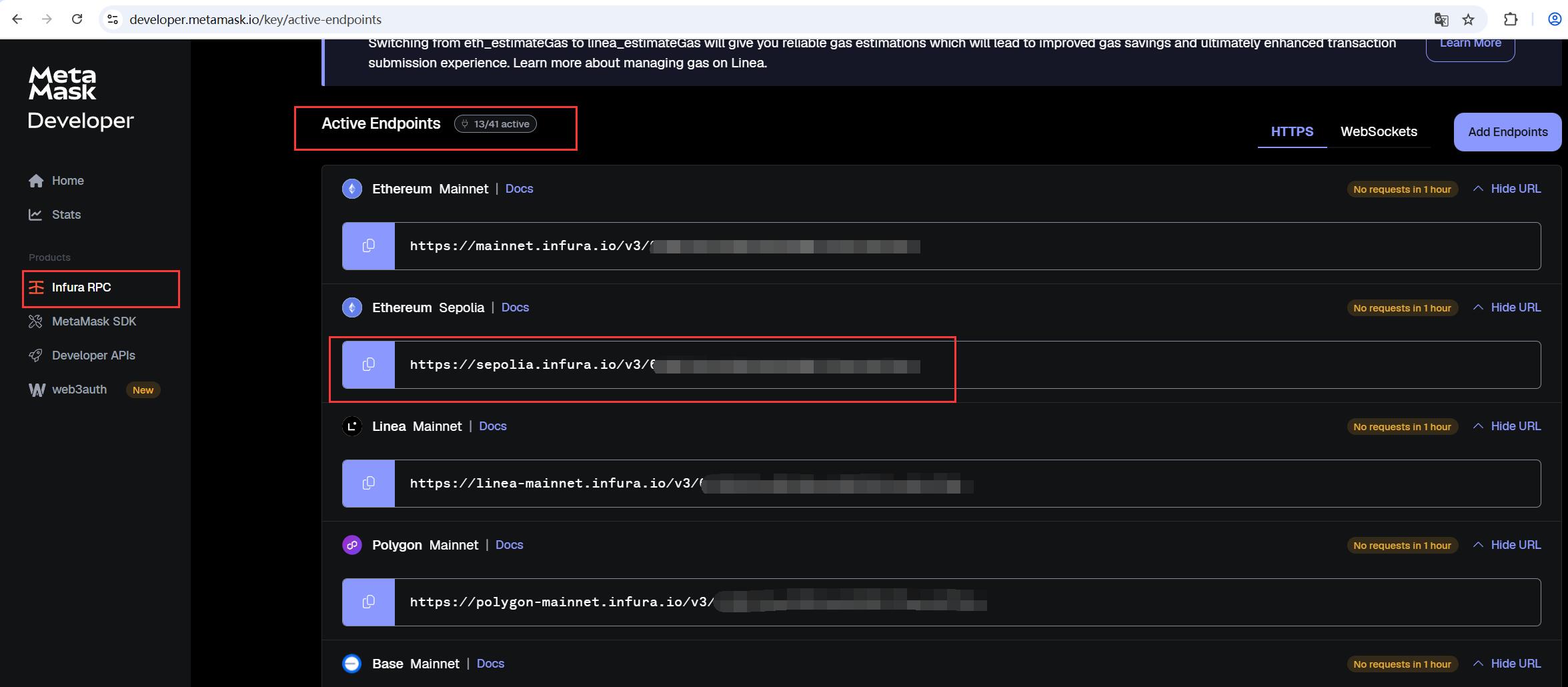Click the Add Endpoints button
Image resolution: width=1568 pixels, height=687 pixels.
[1507, 132]
